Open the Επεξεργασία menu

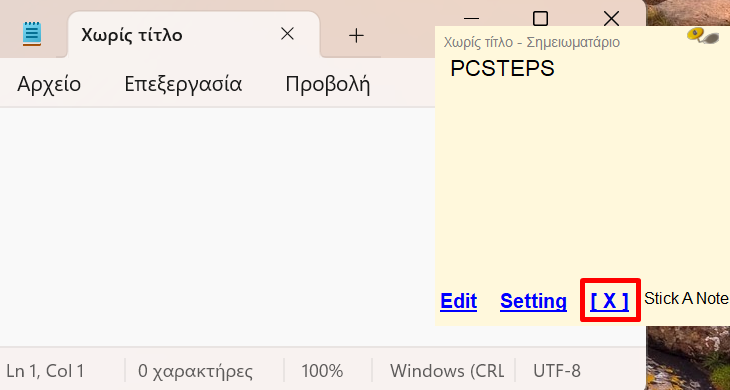[183, 84]
